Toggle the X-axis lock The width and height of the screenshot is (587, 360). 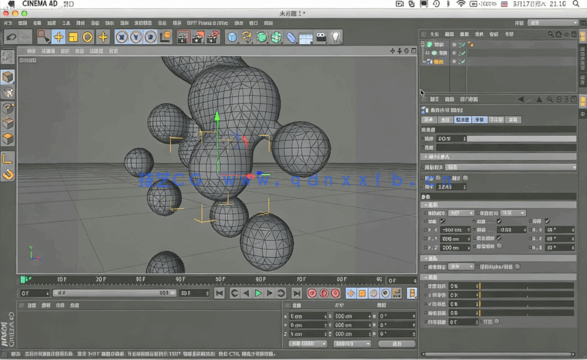122,37
